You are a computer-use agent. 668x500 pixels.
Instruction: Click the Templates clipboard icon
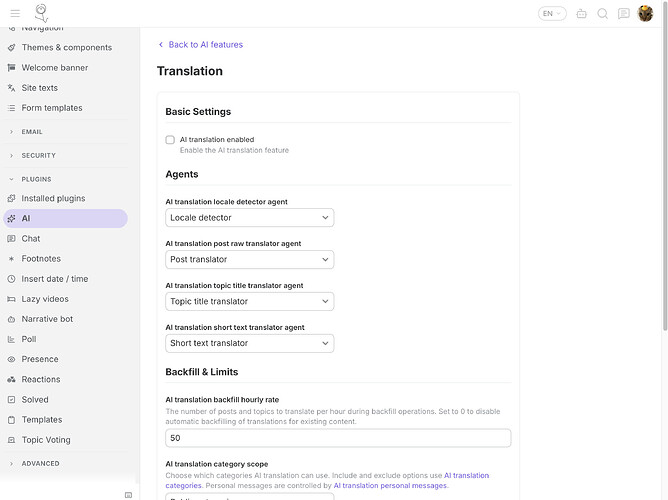pyautogui.click(x=12, y=420)
